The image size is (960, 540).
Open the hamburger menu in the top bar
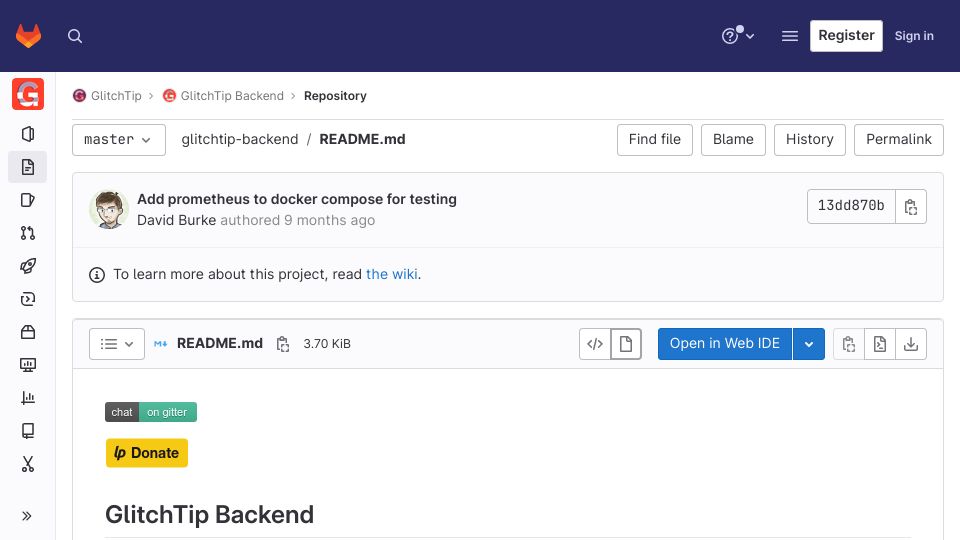tap(790, 36)
